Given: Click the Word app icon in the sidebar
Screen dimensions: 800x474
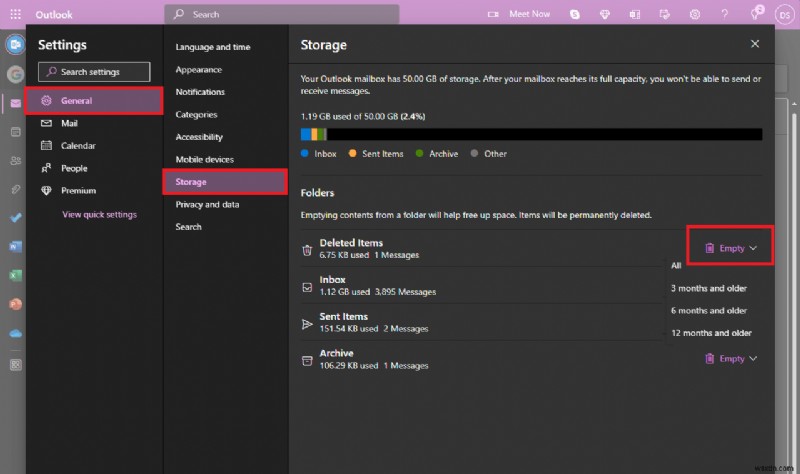Looking at the screenshot, I should 15,246.
